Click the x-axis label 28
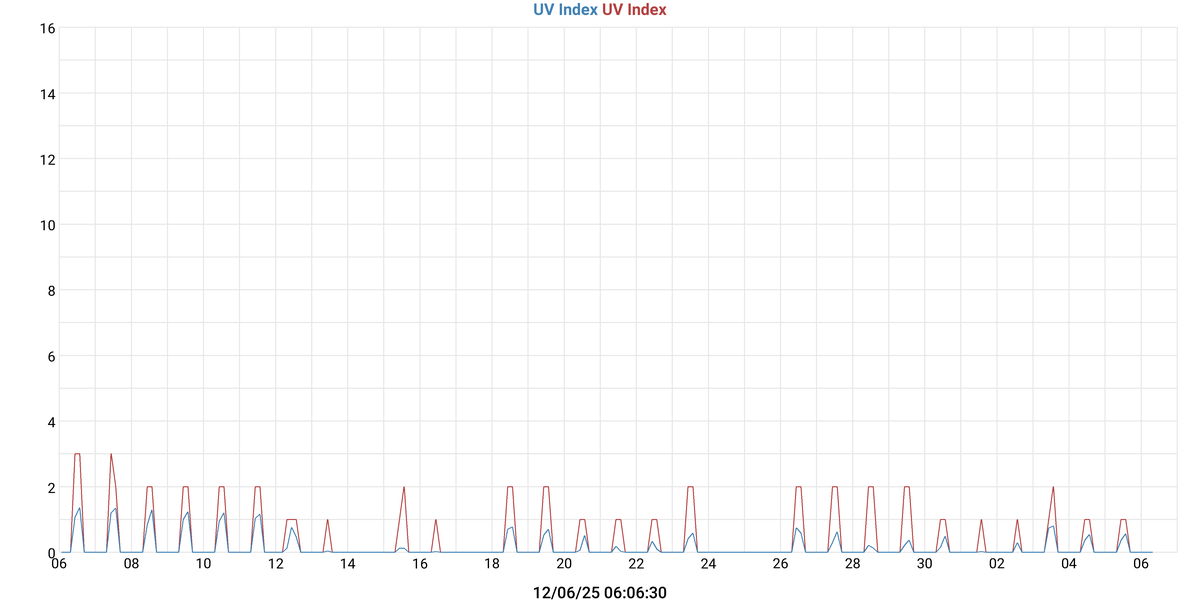This screenshot has height=600, width=1200. [853, 564]
